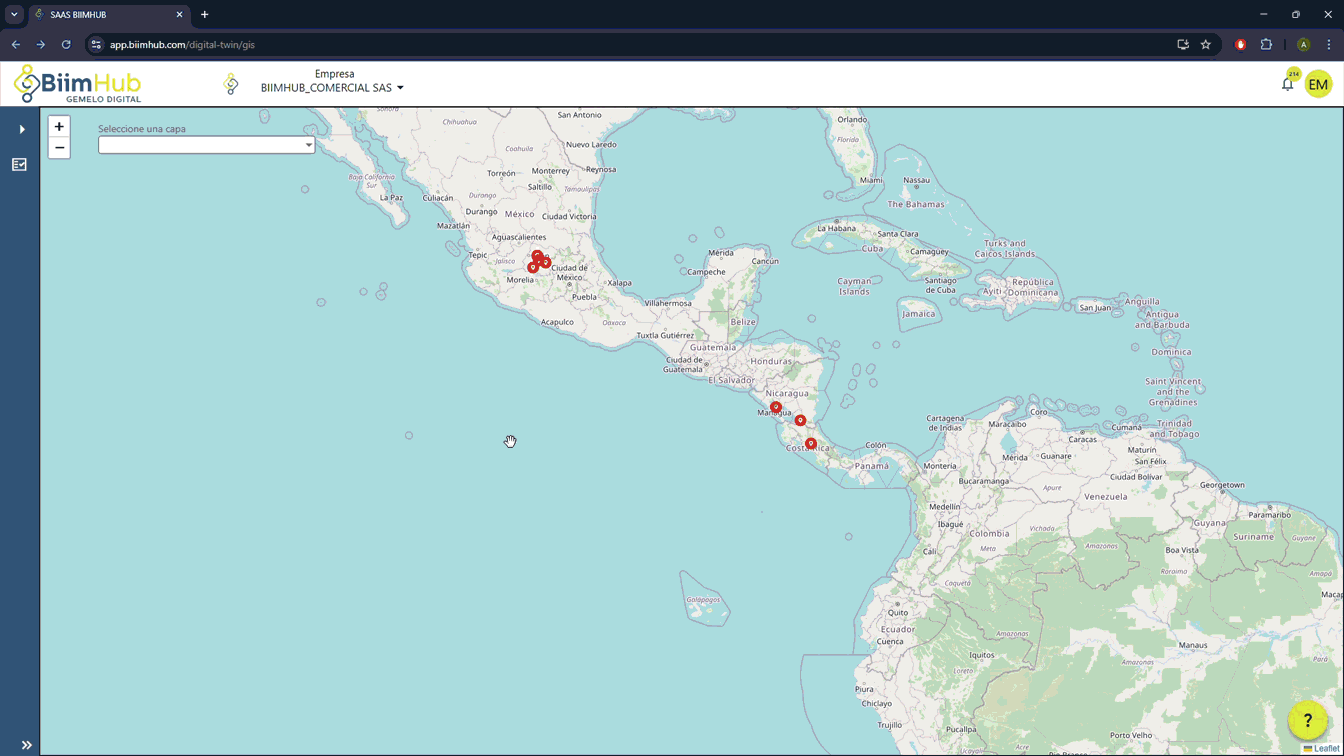This screenshot has height=756, width=1344.
Task: Click the checklist icon in left sidebar
Action: (19, 165)
